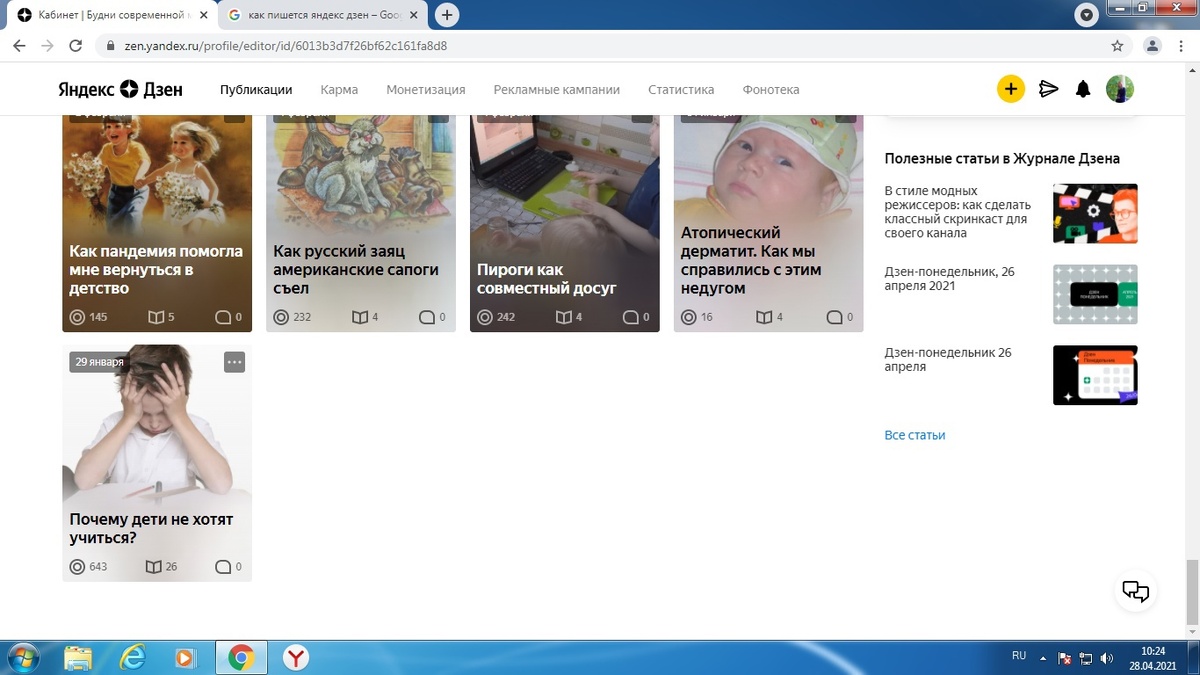Screen dimensions: 1200x675
Task: Click the Windows Start button
Action: pos(22,657)
